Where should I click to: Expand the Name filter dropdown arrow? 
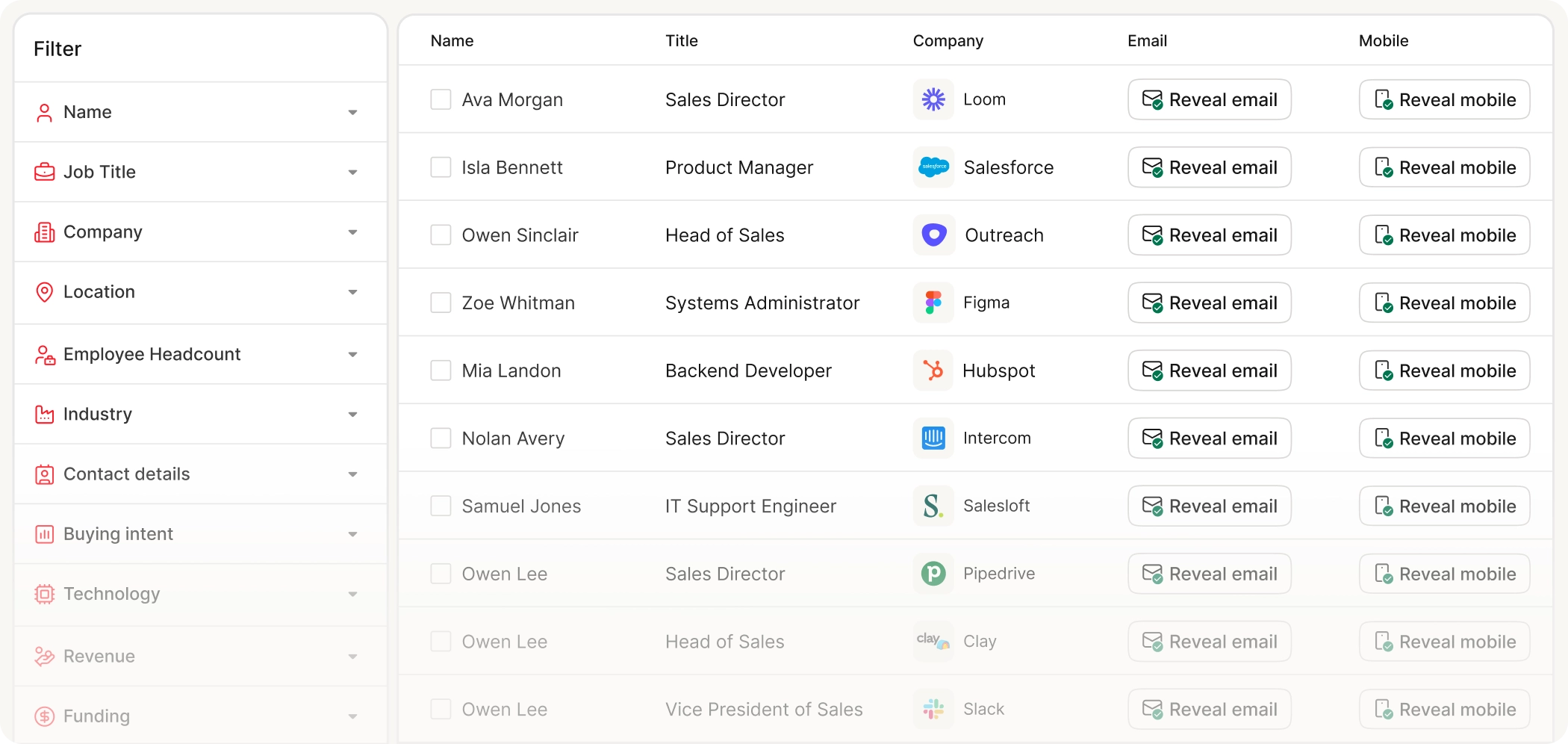point(352,112)
